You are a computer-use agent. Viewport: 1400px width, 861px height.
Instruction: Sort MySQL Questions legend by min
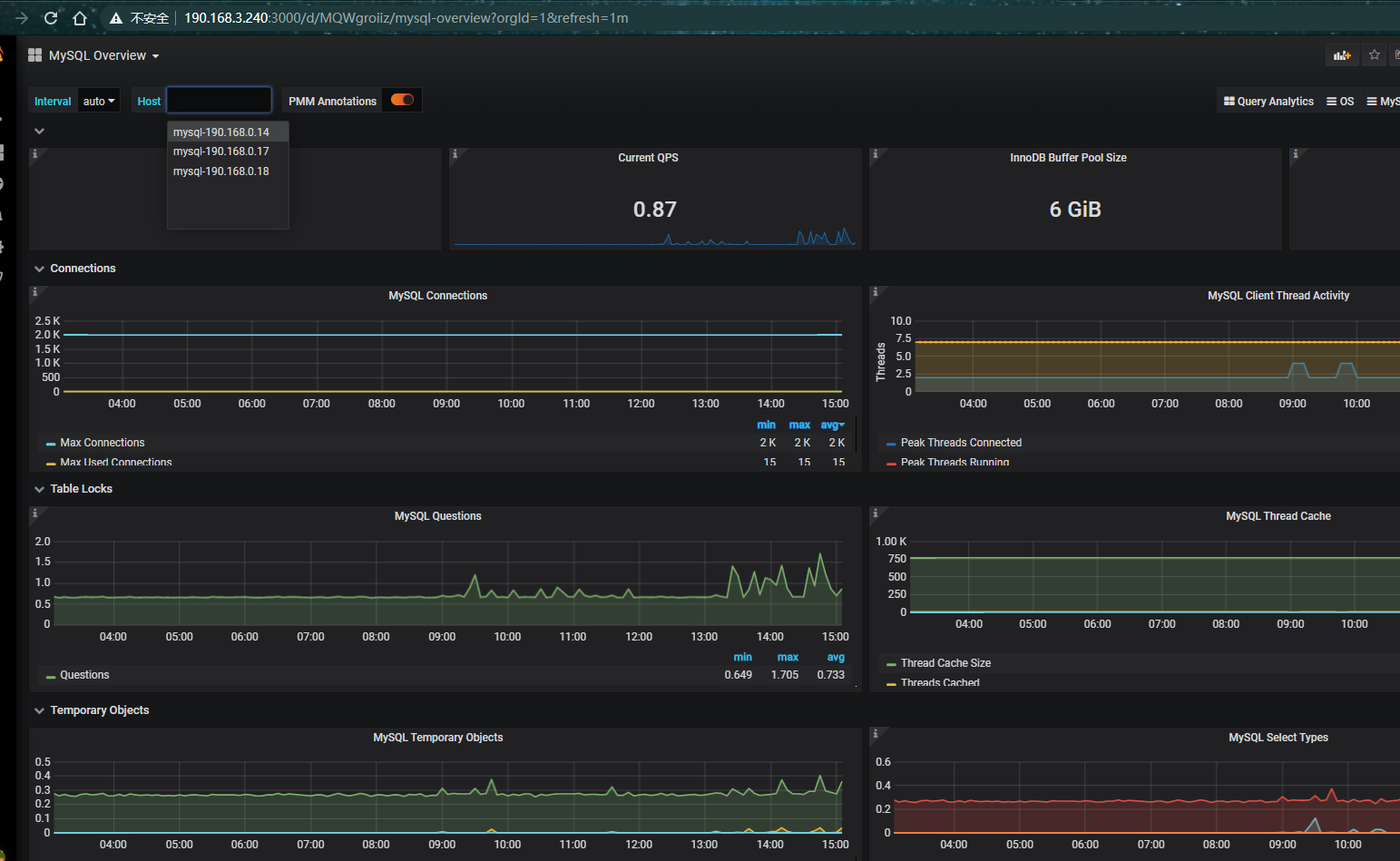click(x=743, y=657)
